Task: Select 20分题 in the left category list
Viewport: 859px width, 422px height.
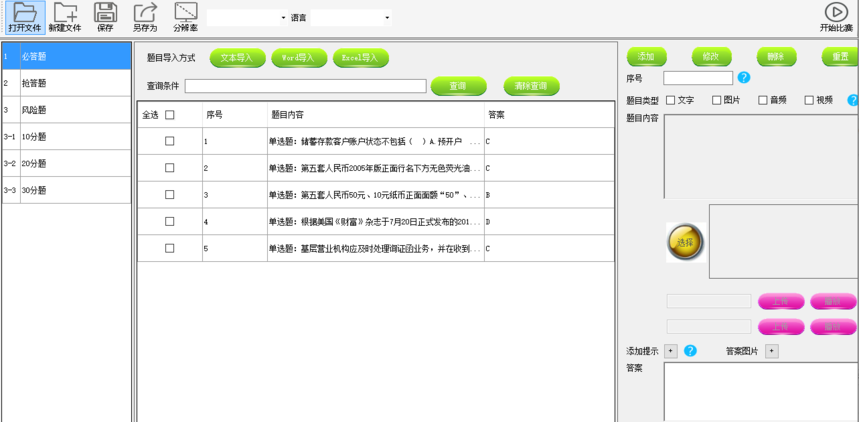Action: click(x=66, y=163)
